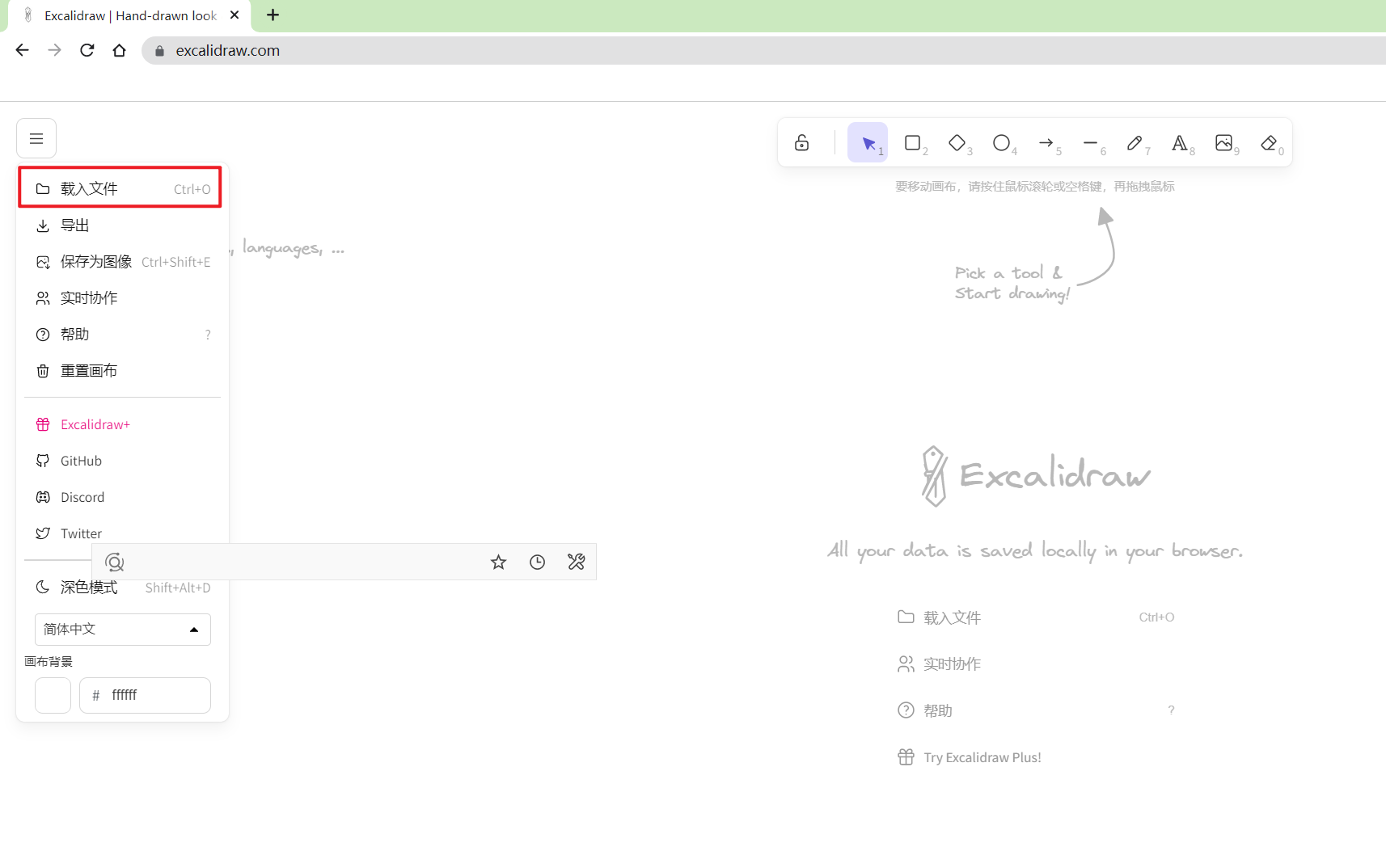Choose 重置画布 menu item
The height and width of the screenshot is (868, 1386).
[122, 371]
